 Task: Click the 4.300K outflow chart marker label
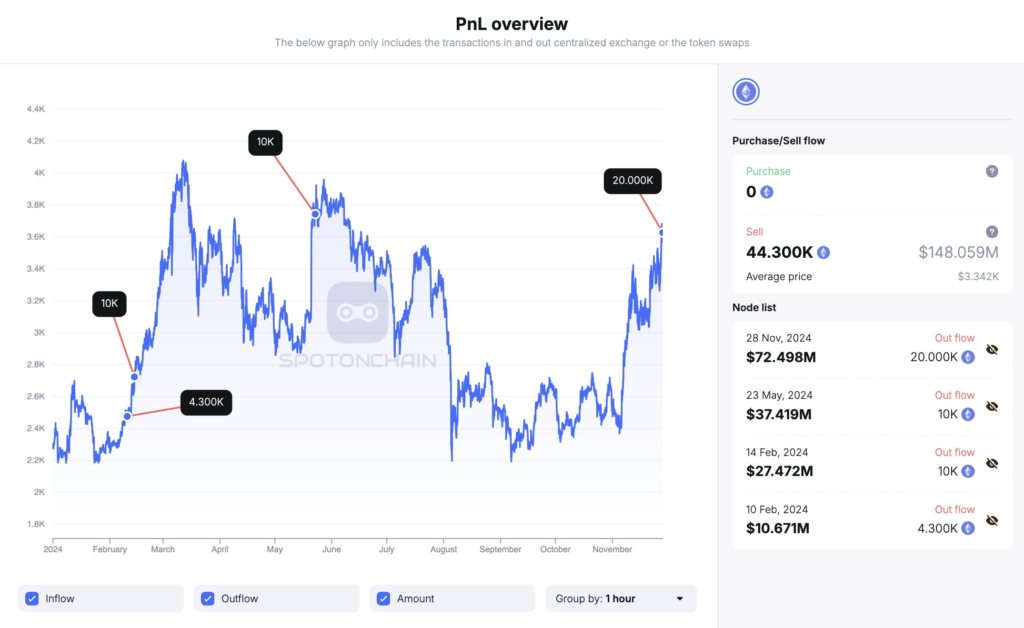pyautogui.click(x=206, y=402)
